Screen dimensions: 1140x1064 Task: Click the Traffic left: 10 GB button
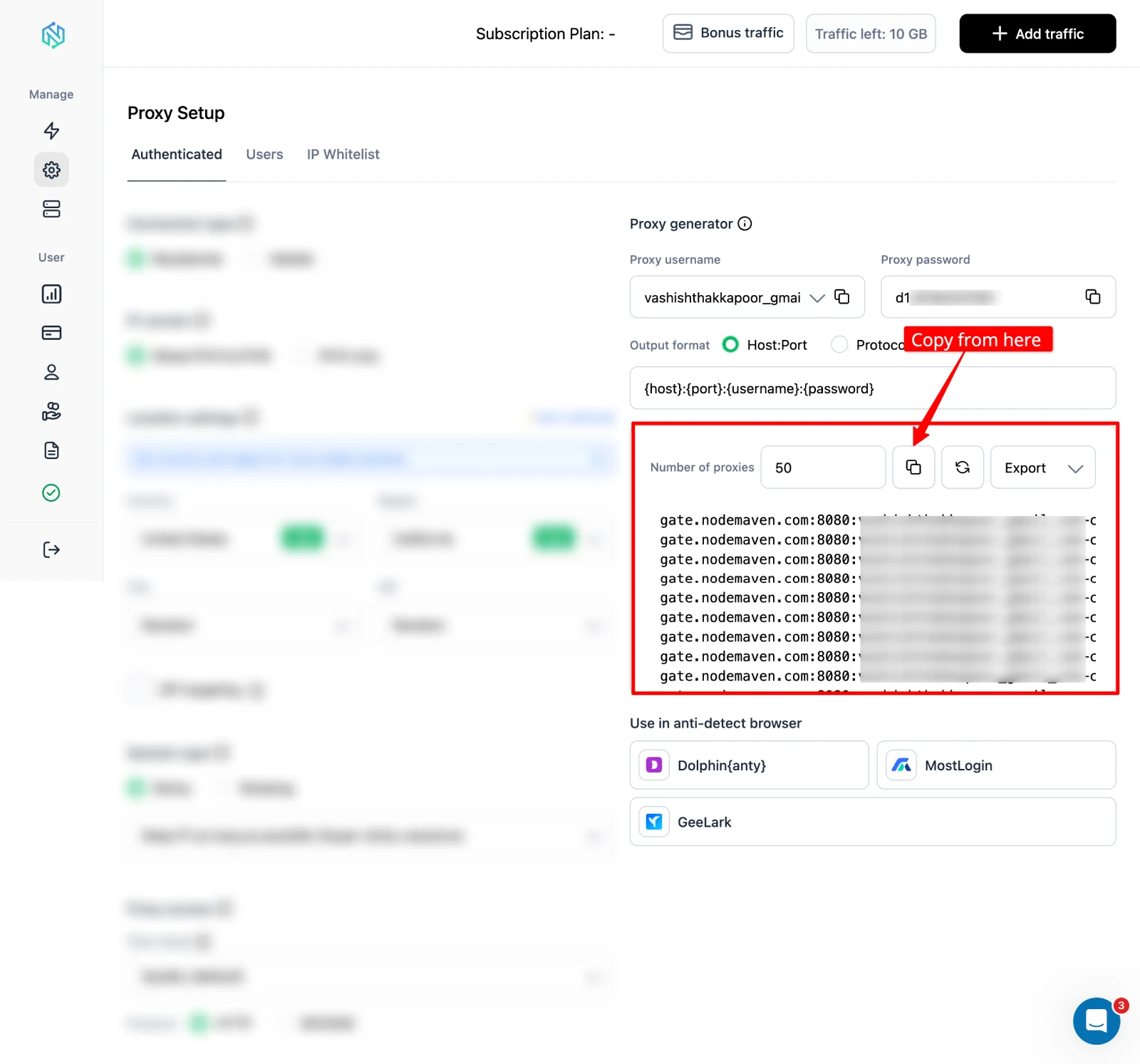point(871,33)
